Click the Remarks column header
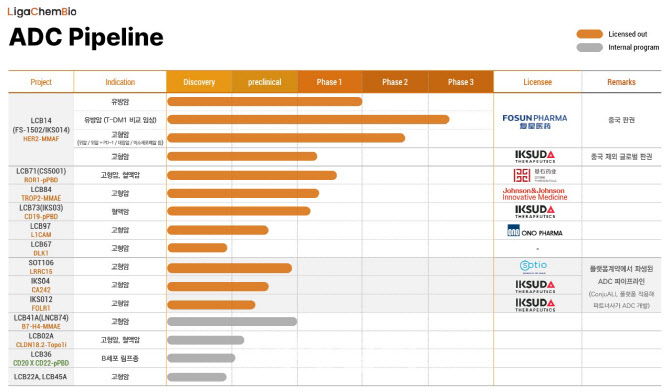The height and width of the screenshot is (392, 670). (x=621, y=82)
